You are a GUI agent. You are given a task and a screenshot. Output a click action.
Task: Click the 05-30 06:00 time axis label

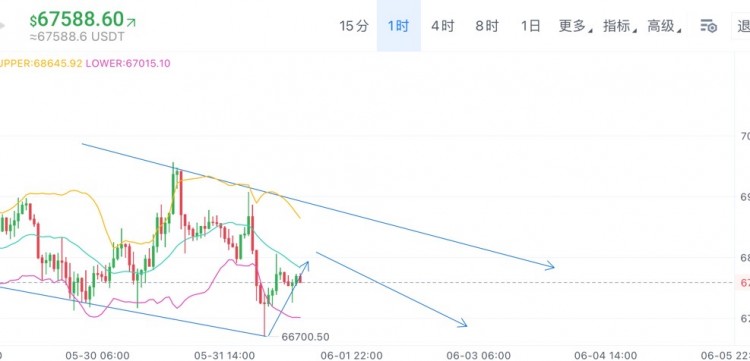click(97, 355)
